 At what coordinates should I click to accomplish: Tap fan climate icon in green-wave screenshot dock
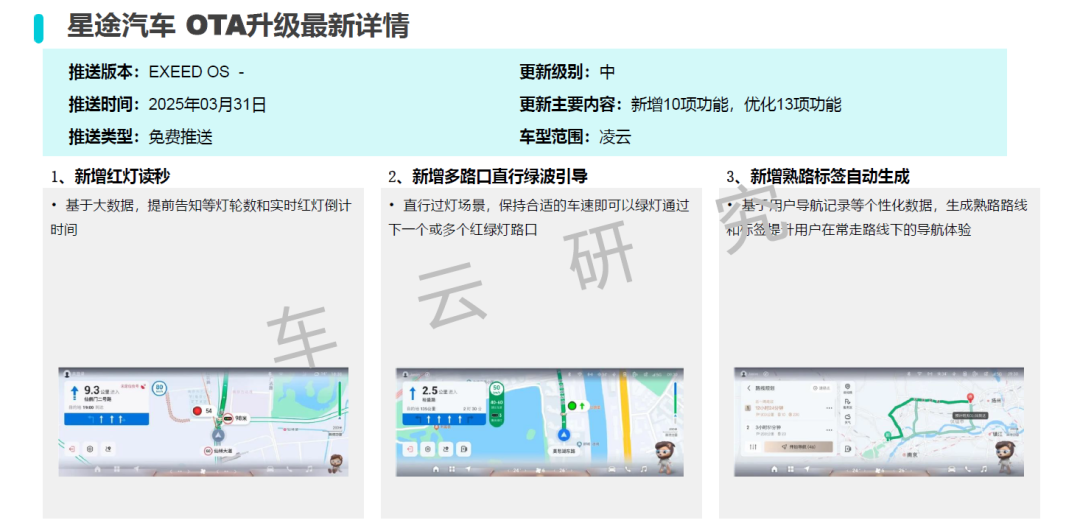(x=538, y=471)
